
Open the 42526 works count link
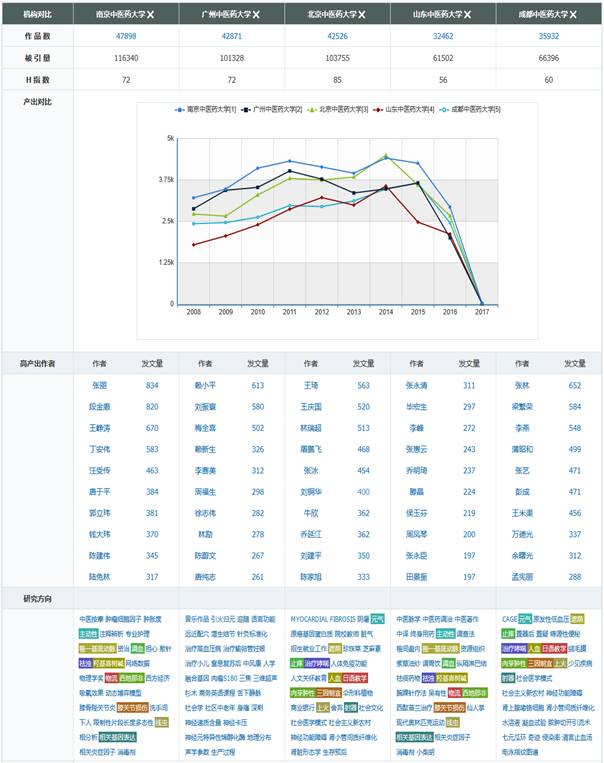click(337, 35)
